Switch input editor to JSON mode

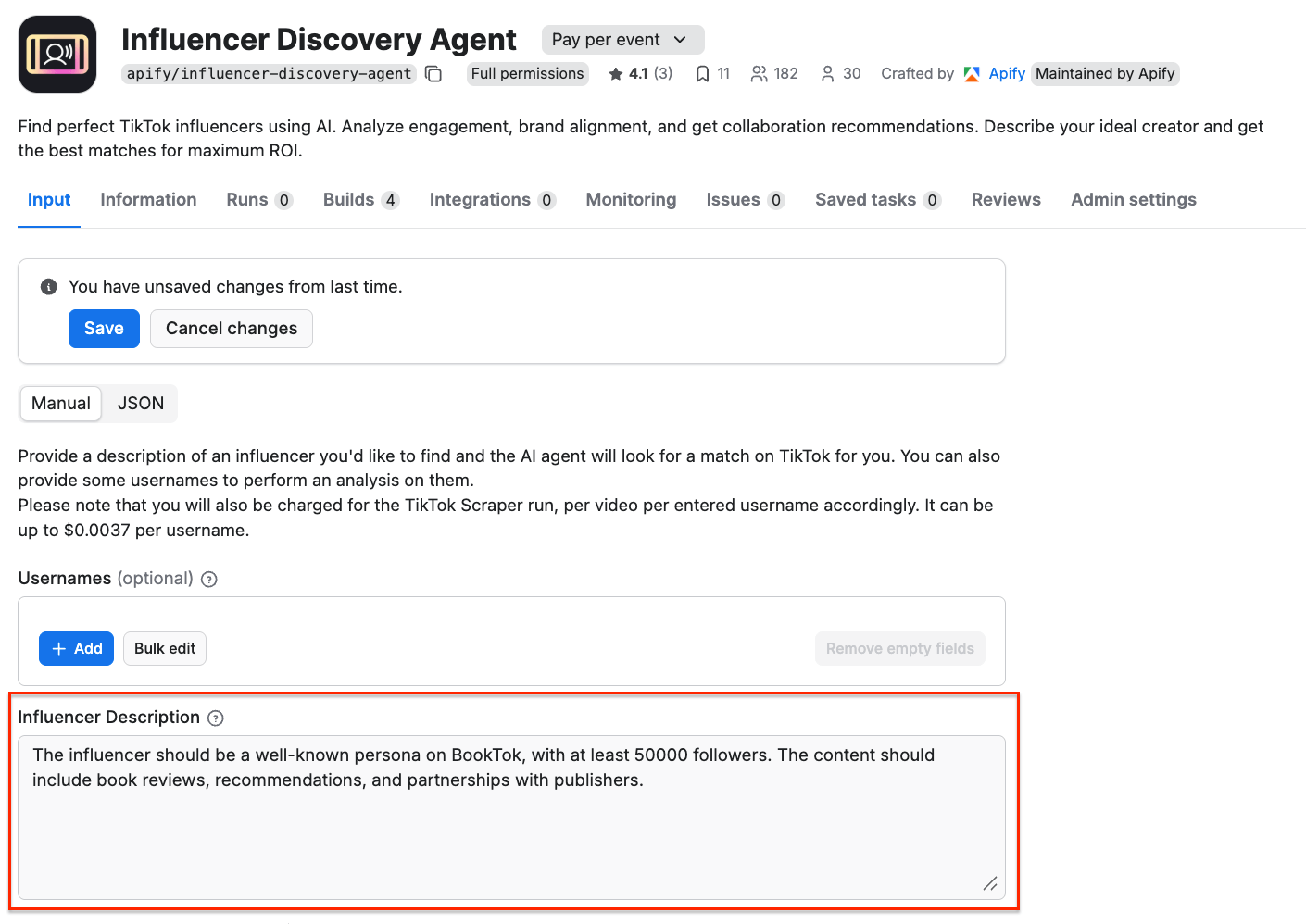click(140, 403)
